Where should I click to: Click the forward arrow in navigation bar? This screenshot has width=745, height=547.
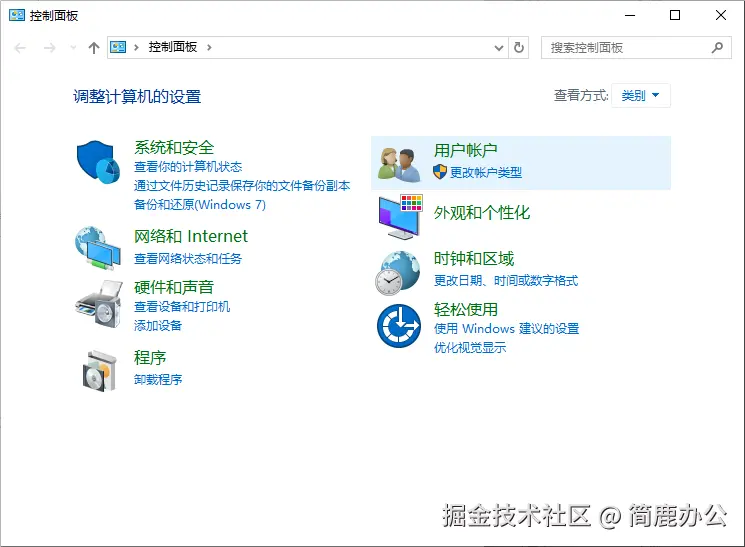(x=49, y=48)
